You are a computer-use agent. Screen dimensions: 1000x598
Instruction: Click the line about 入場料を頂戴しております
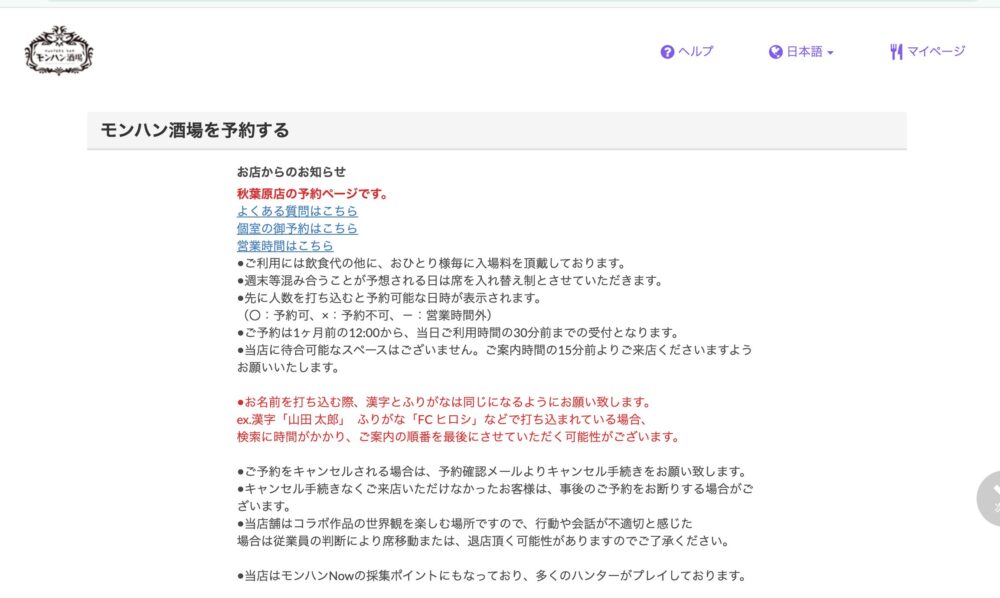[432, 263]
